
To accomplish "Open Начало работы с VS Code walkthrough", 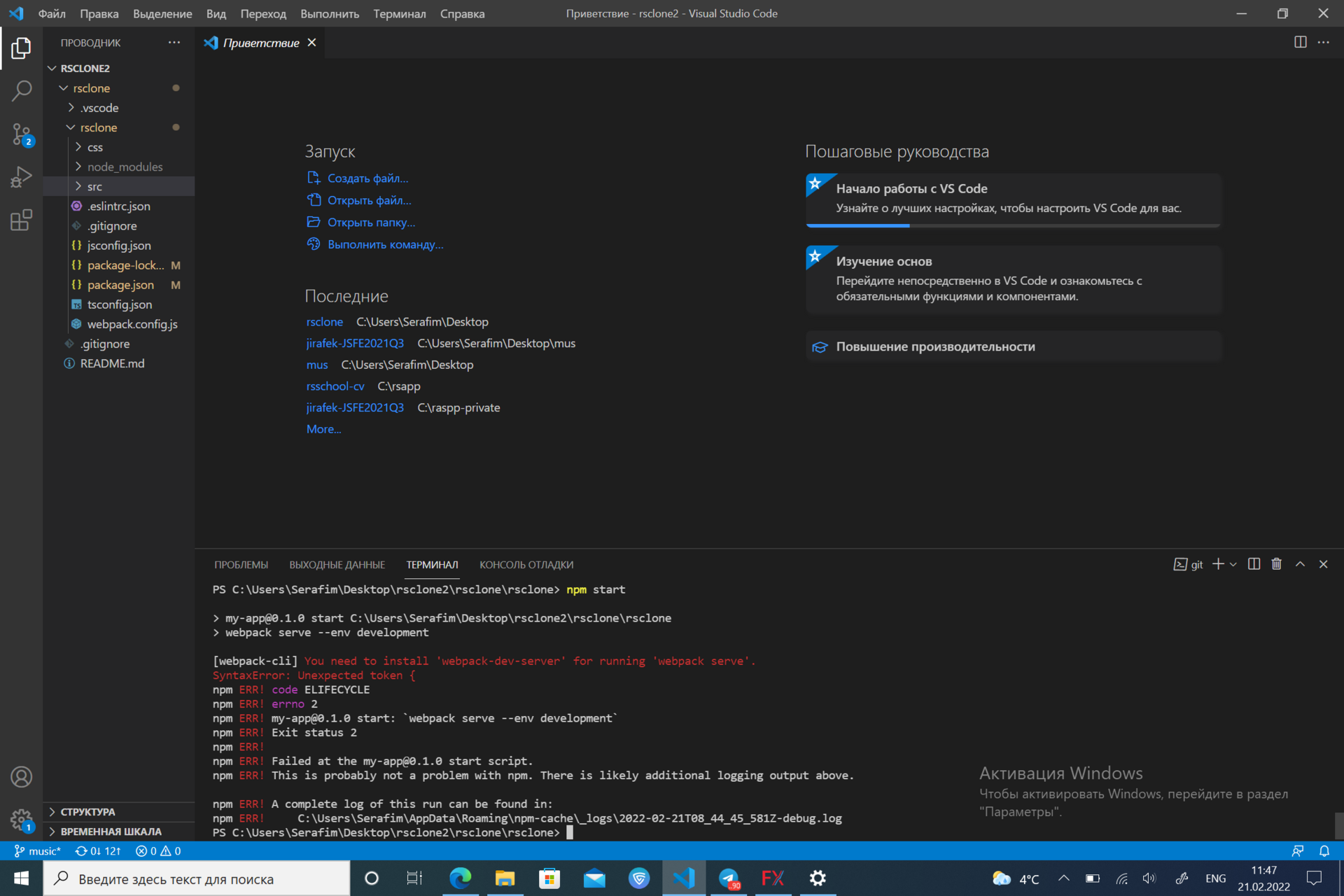I will 1013,199.
